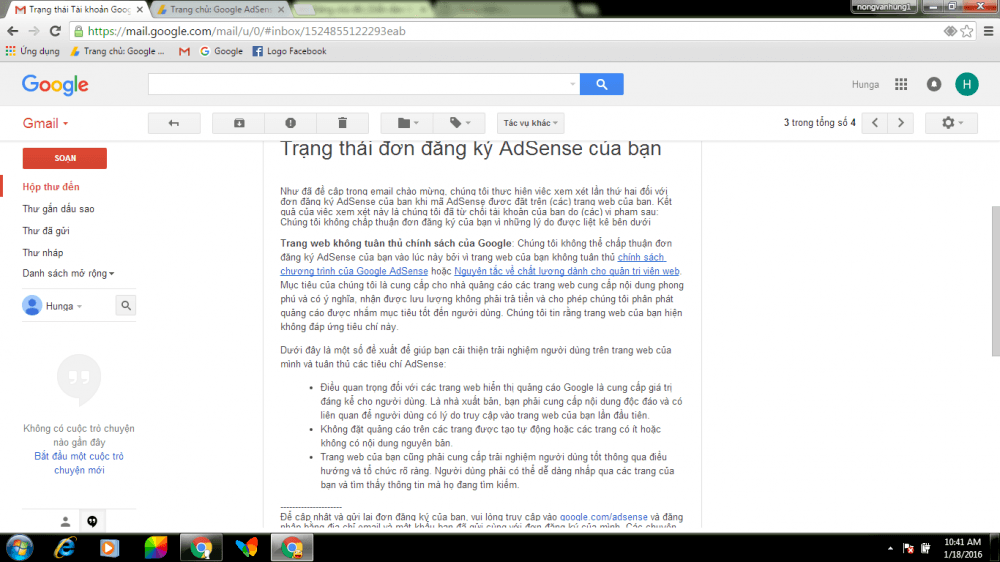Open Trang chủ Google bookmark
Viewport: 1000px width, 562px height.
tap(117, 51)
